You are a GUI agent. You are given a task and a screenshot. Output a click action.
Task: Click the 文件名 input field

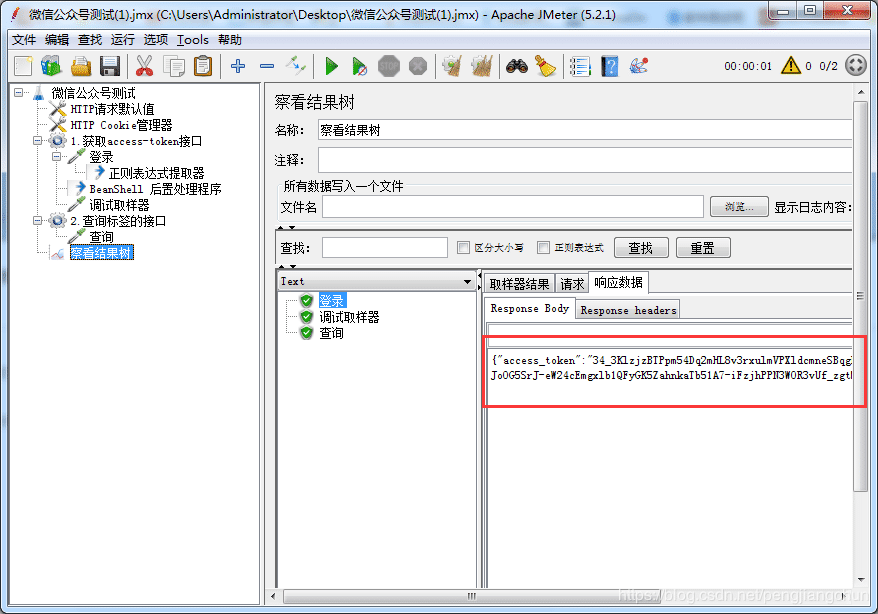click(x=513, y=207)
